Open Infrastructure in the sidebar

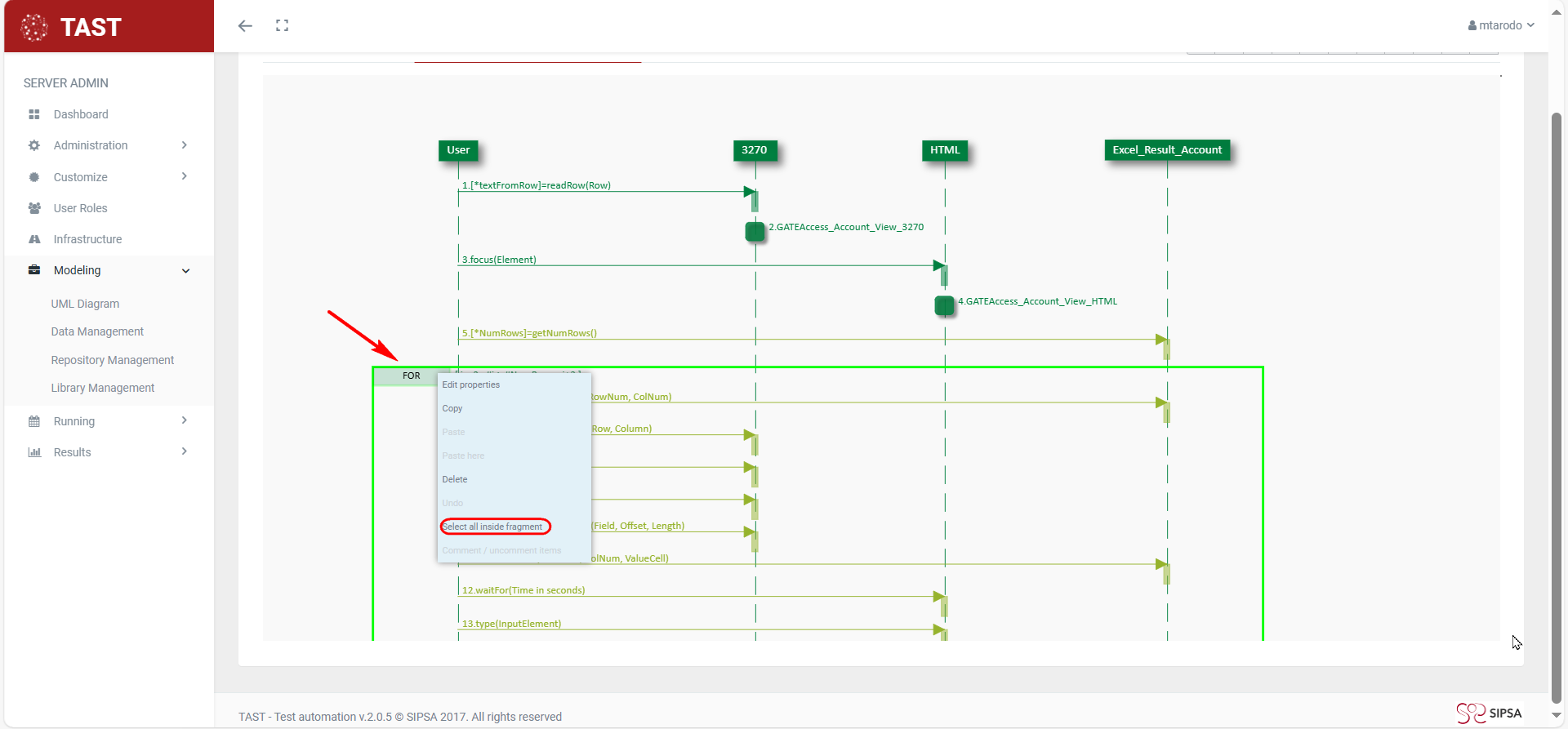(x=87, y=239)
